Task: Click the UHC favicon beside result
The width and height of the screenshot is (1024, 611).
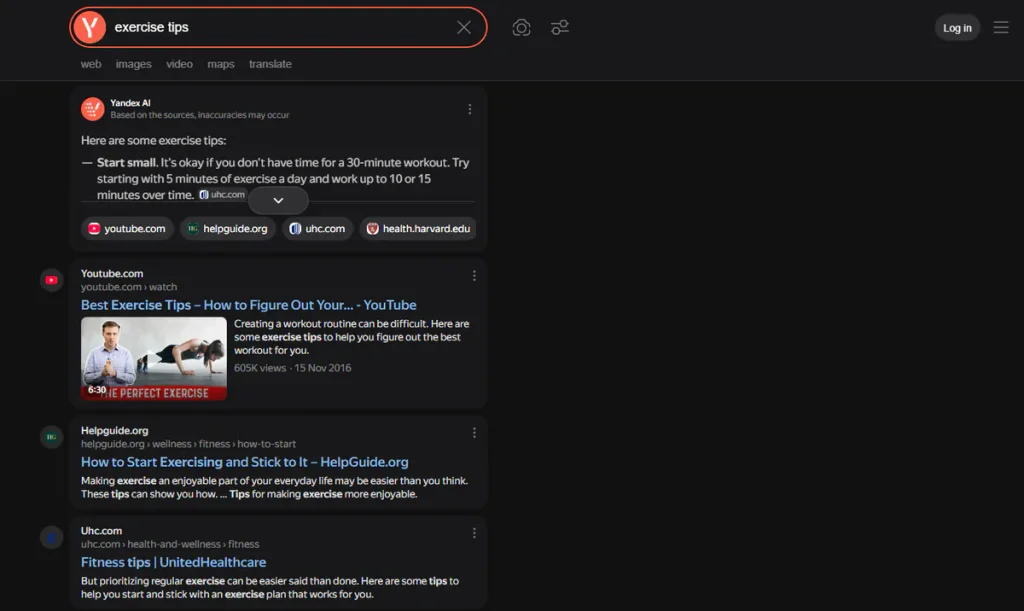Action: [x=52, y=537]
